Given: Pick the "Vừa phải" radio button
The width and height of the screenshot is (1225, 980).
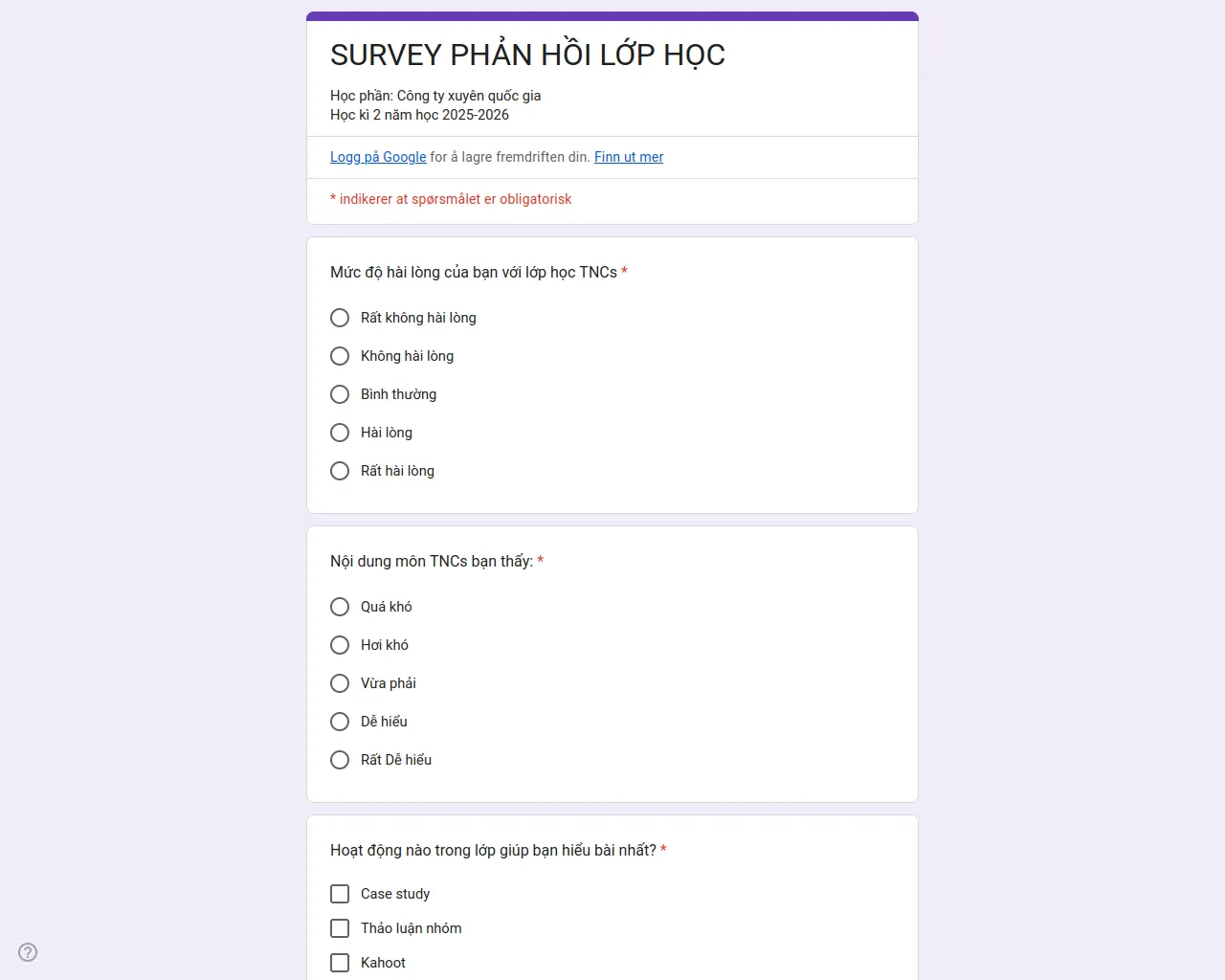Looking at the screenshot, I should [x=340, y=683].
